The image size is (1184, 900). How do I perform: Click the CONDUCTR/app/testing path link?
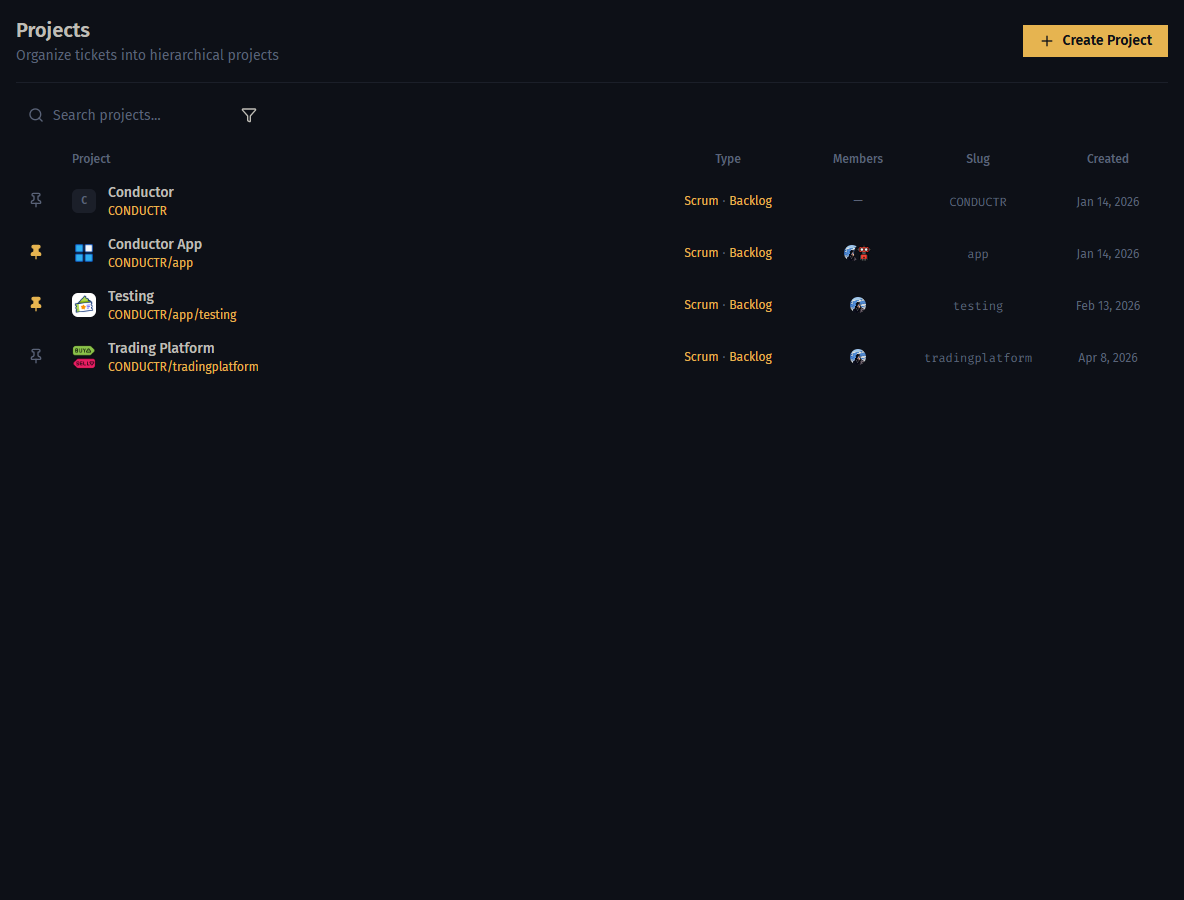click(172, 315)
